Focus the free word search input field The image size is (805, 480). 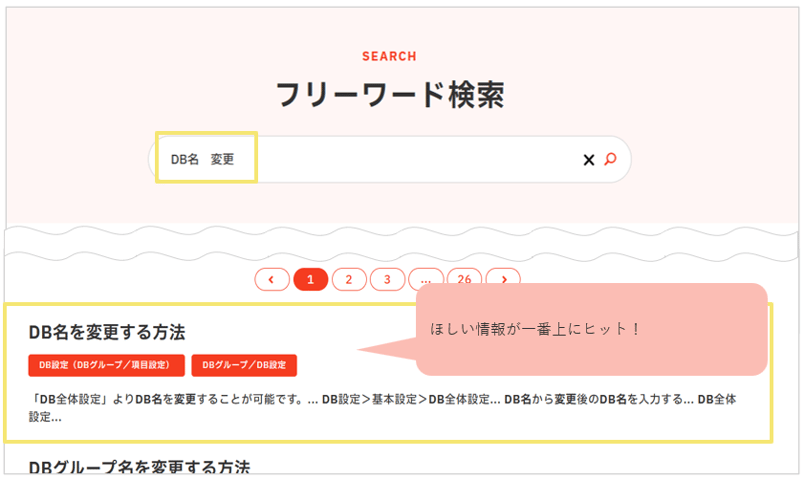point(410,160)
